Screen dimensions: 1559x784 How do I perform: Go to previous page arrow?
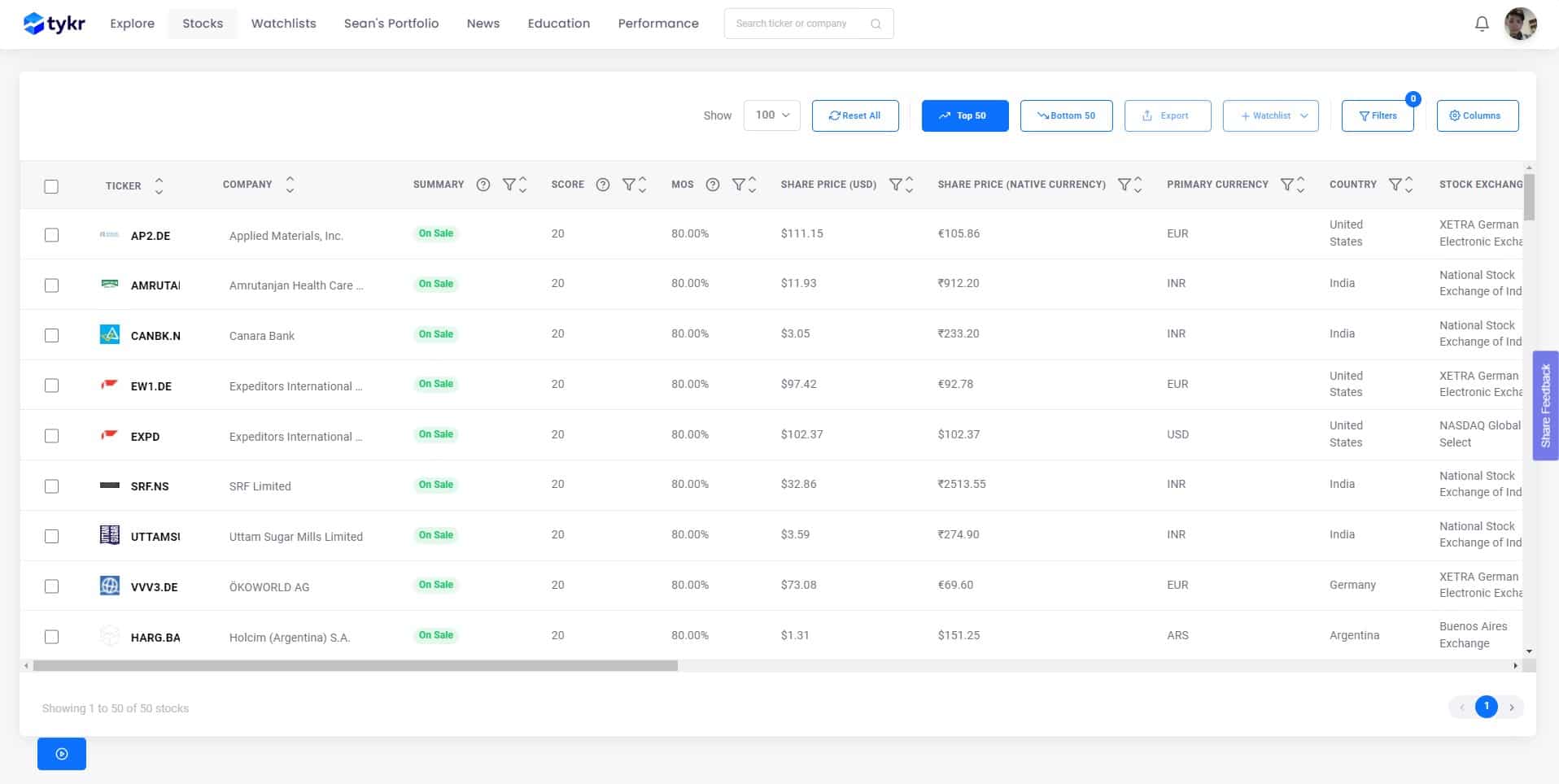pyautogui.click(x=1461, y=708)
